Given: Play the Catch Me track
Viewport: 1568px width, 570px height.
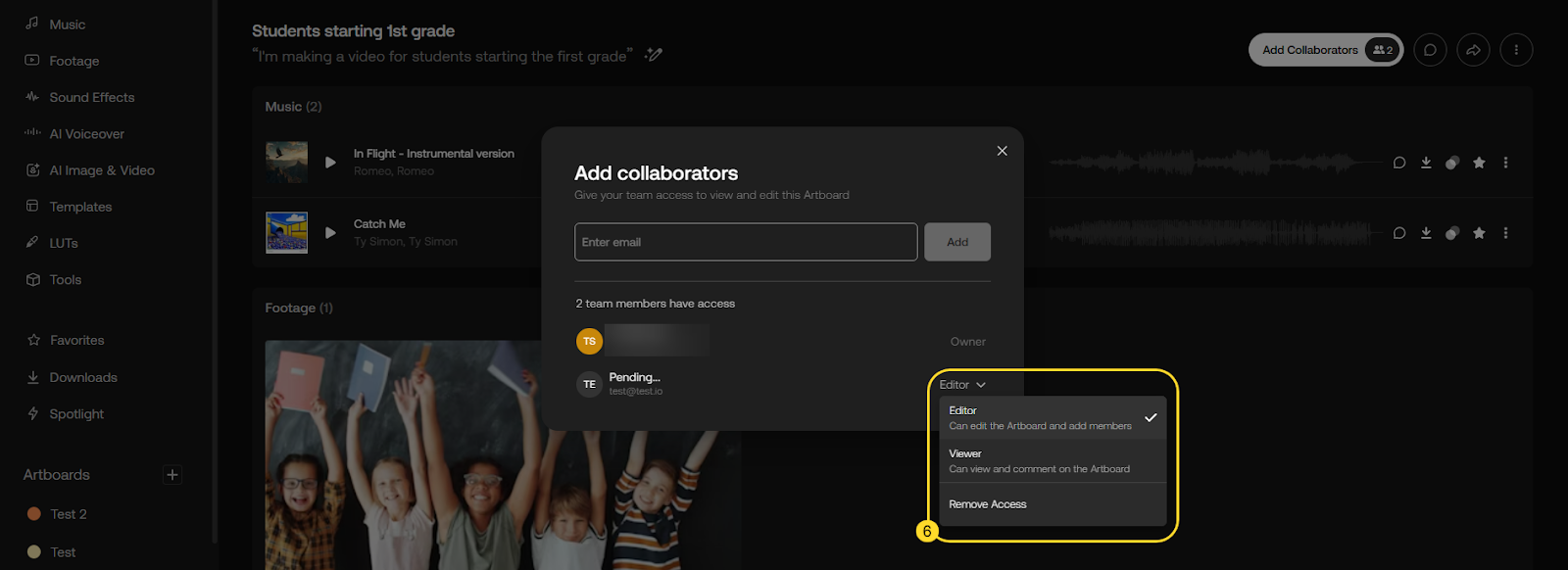Looking at the screenshot, I should [x=330, y=233].
